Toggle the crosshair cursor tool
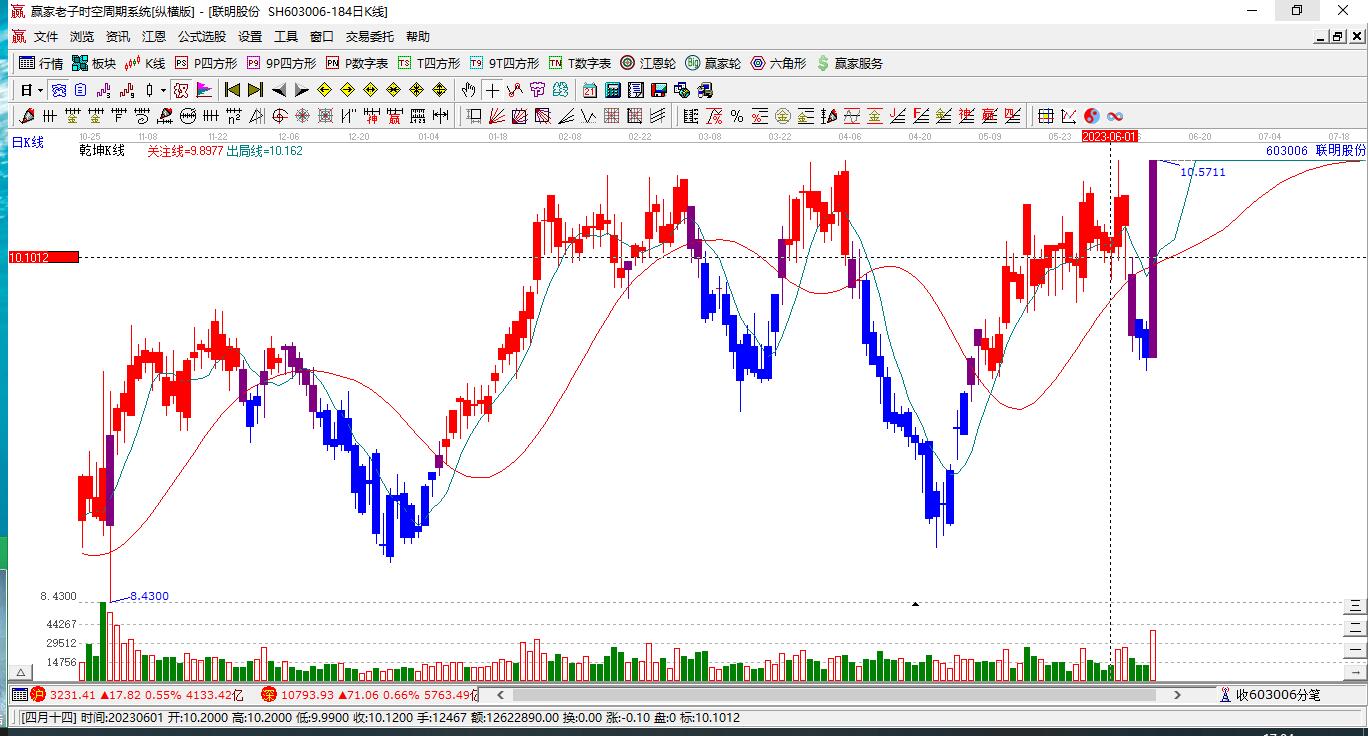This screenshot has width=1368, height=736. tap(492, 90)
